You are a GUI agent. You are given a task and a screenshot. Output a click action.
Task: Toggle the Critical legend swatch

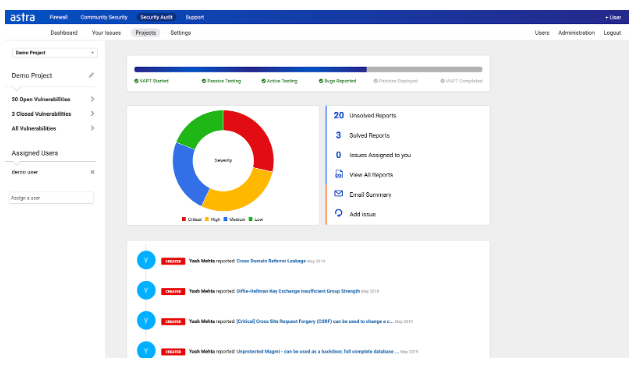pyautogui.click(x=184, y=219)
